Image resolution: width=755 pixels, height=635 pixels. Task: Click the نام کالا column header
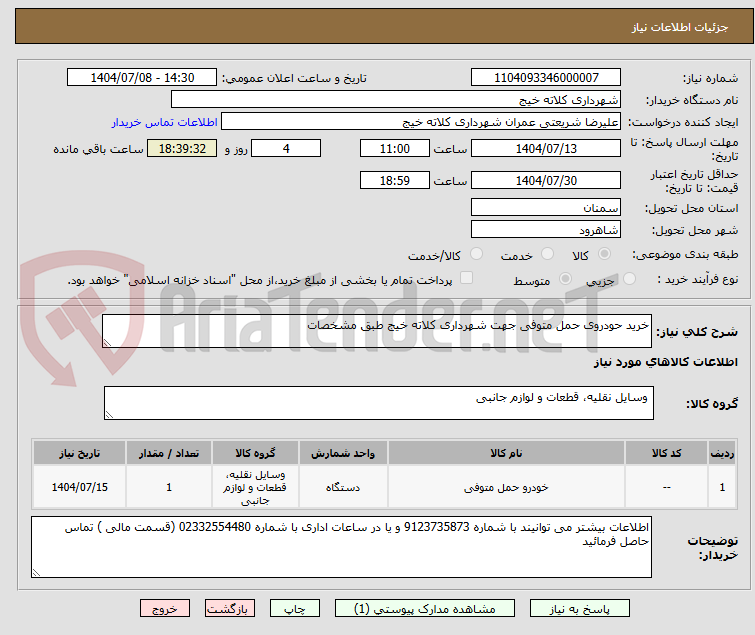[506, 453]
